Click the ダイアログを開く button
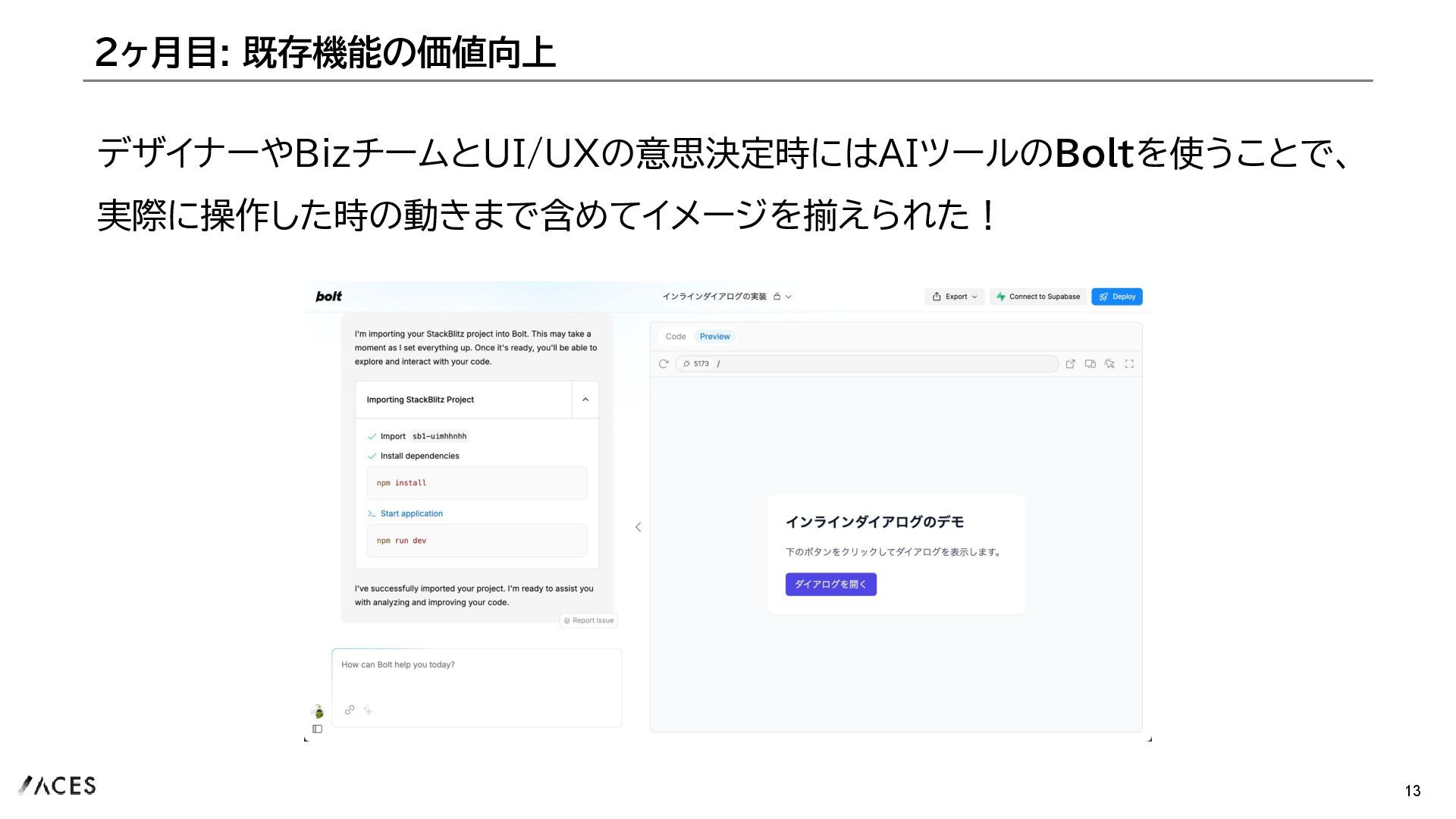 (831, 584)
